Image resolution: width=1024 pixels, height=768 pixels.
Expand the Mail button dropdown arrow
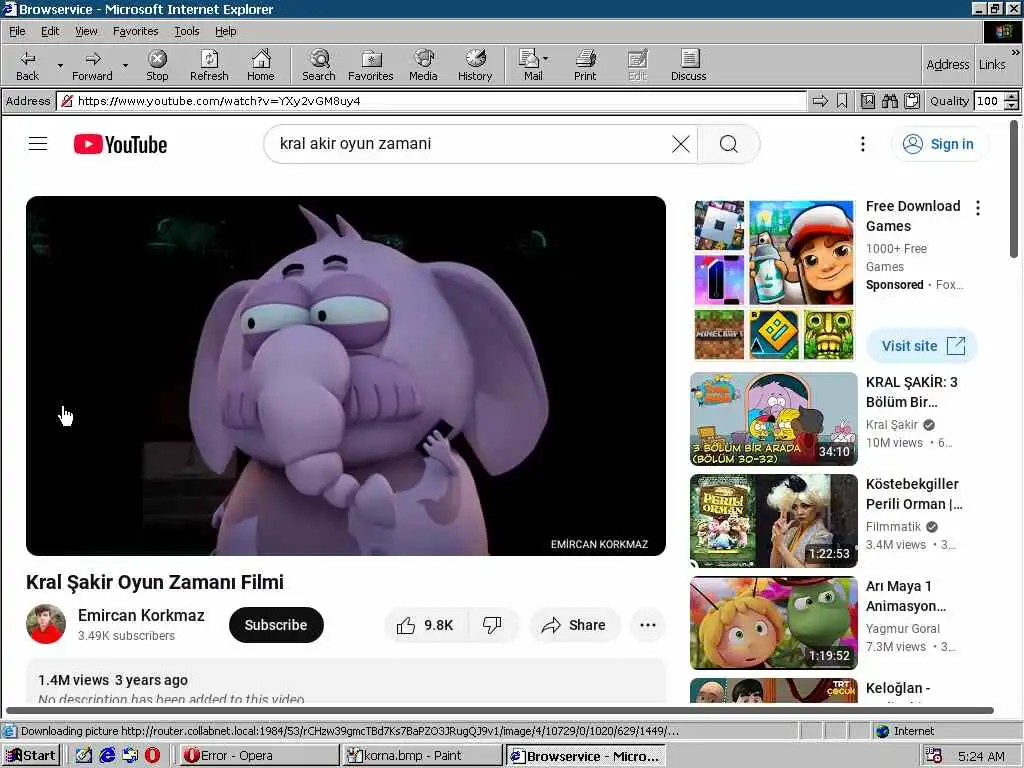point(545,59)
